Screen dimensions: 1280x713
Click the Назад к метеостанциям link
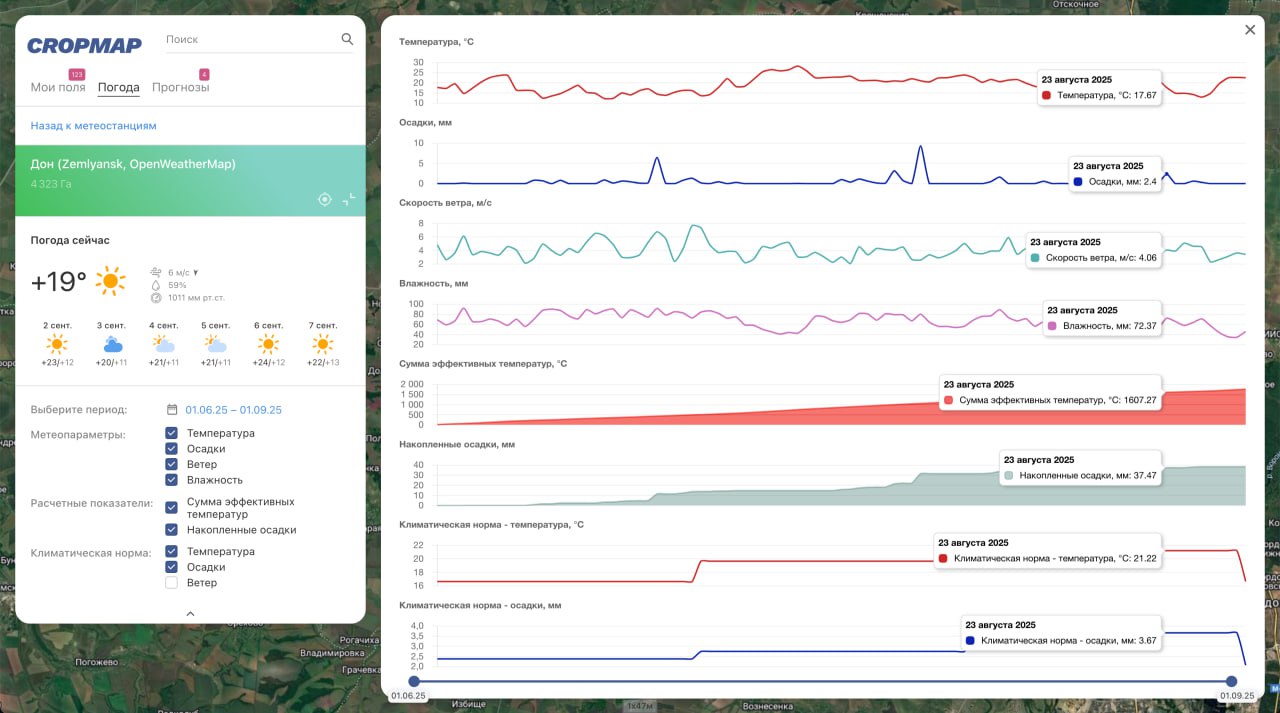(x=93, y=126)
